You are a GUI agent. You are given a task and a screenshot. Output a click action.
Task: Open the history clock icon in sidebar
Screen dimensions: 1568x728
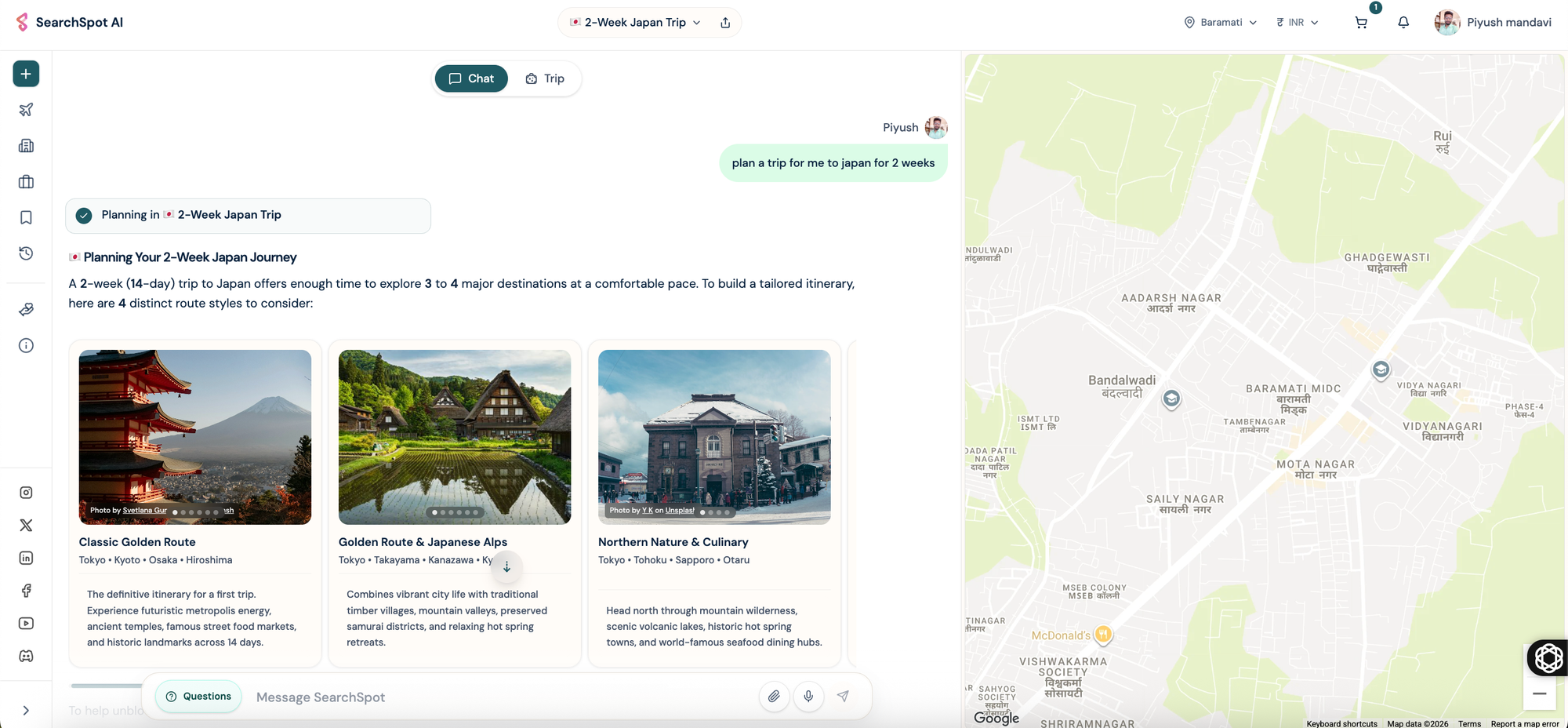(26, 253)
